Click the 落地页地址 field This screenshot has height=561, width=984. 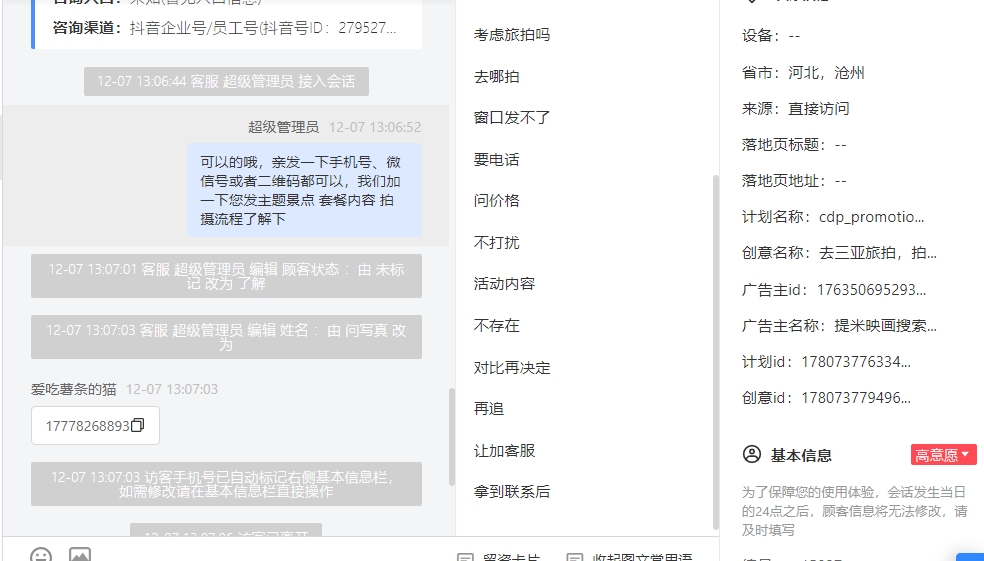794,181
